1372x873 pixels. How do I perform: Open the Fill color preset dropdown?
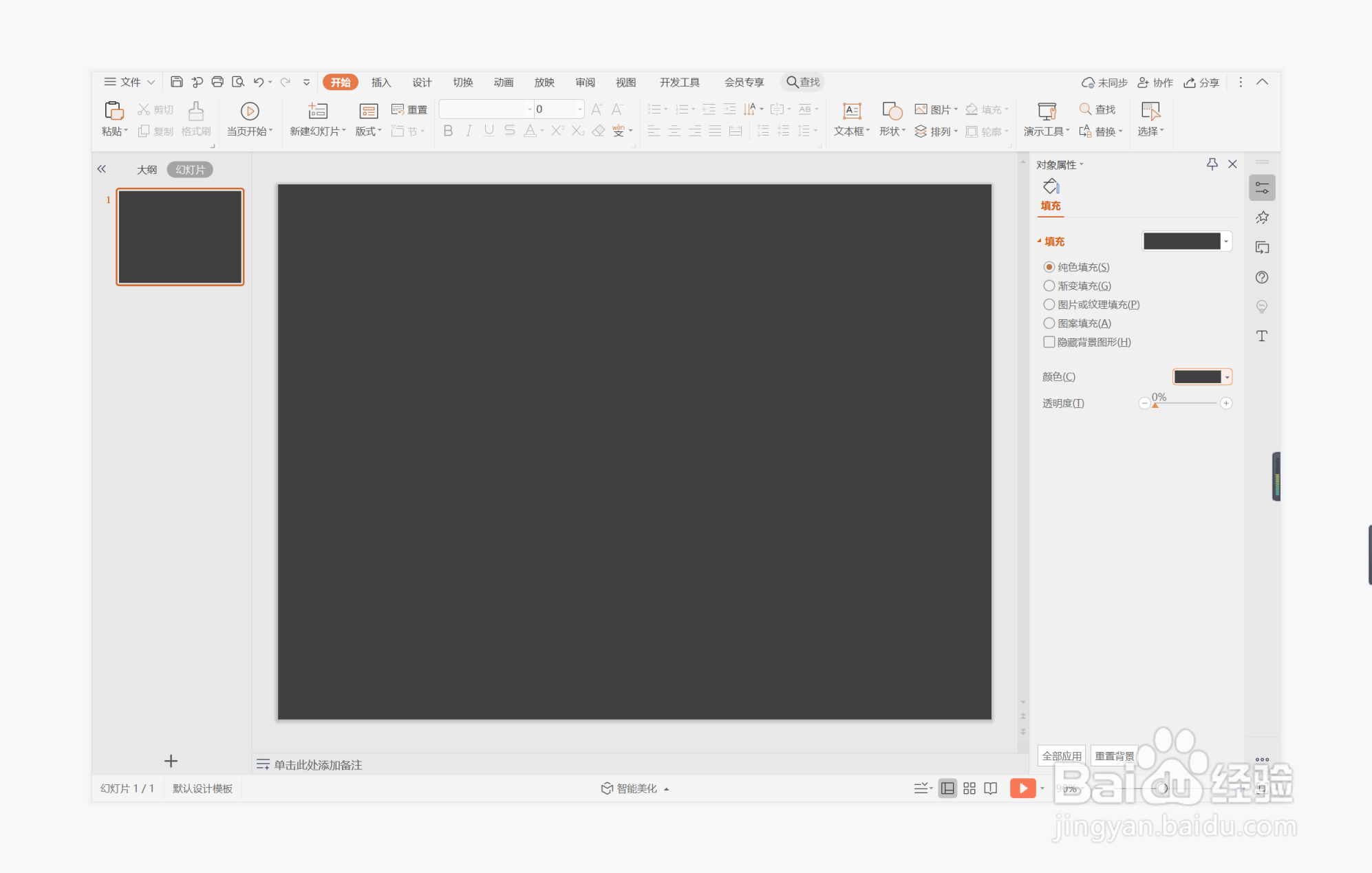tap(1226, 241)
